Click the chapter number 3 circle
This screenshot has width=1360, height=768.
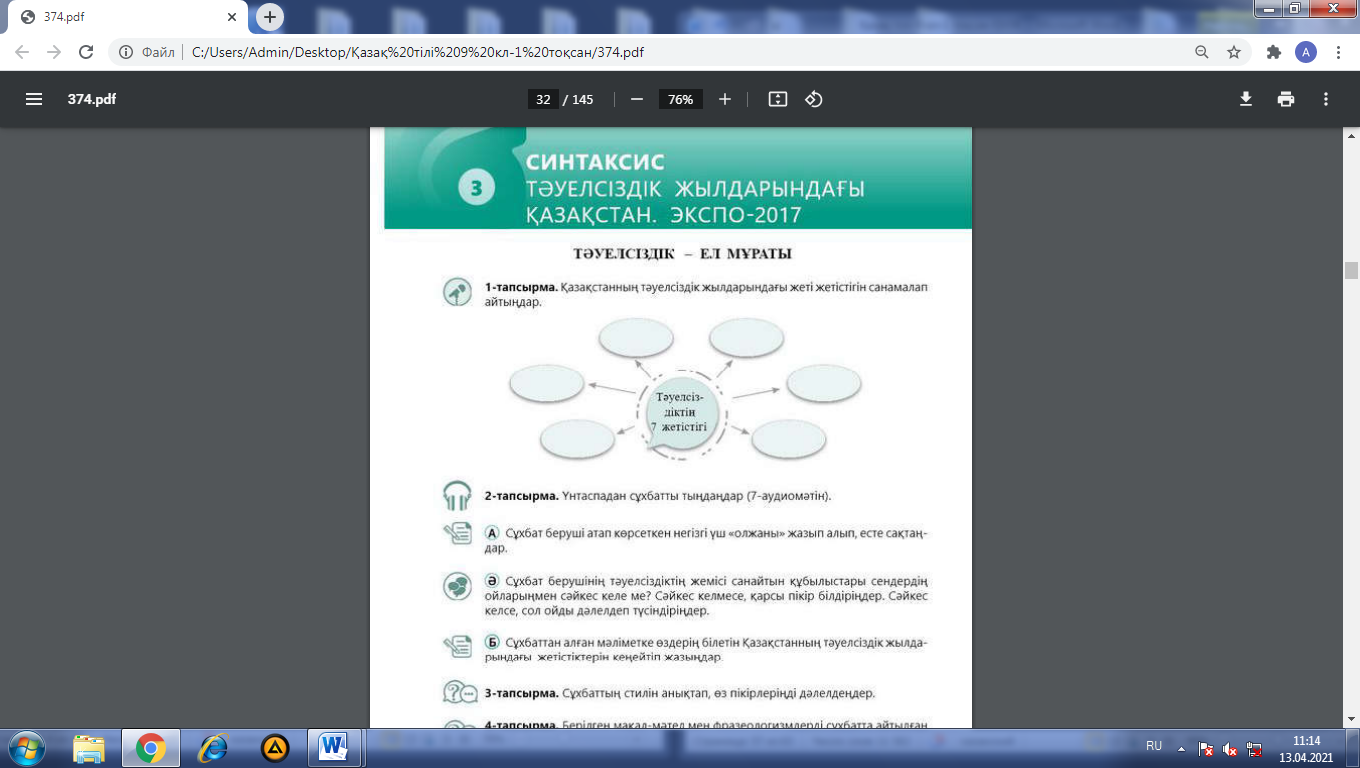(x=477, y=186)
